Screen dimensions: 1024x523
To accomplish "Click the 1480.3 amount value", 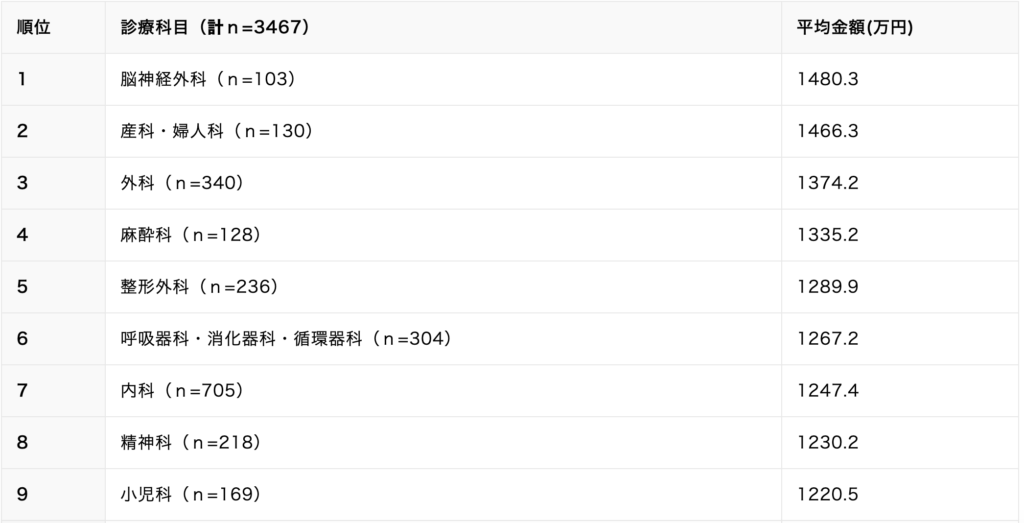I will tap(827, 79).
